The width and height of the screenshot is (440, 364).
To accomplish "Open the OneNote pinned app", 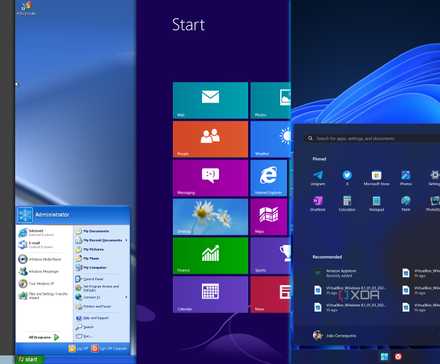I will (318, 204).
